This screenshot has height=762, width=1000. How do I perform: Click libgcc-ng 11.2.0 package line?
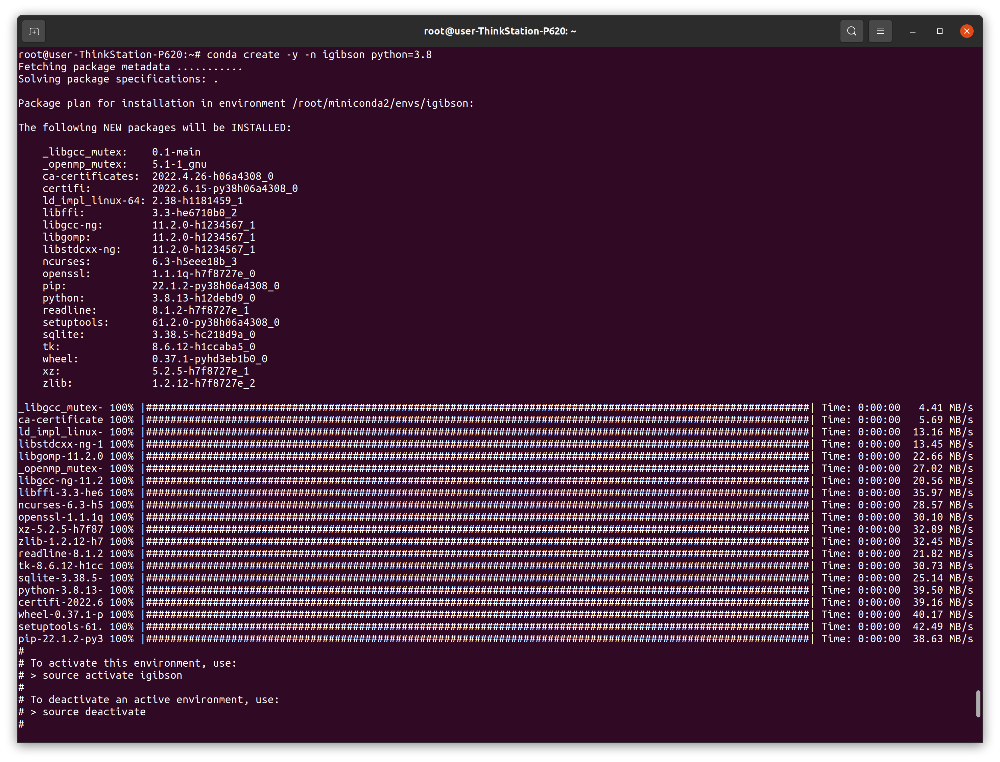pyautogui.click(x=149, y=224)
